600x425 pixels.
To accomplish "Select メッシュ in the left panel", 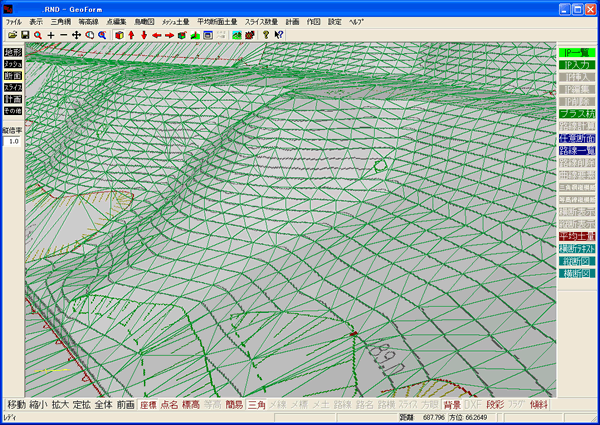I will click(13, 64).
